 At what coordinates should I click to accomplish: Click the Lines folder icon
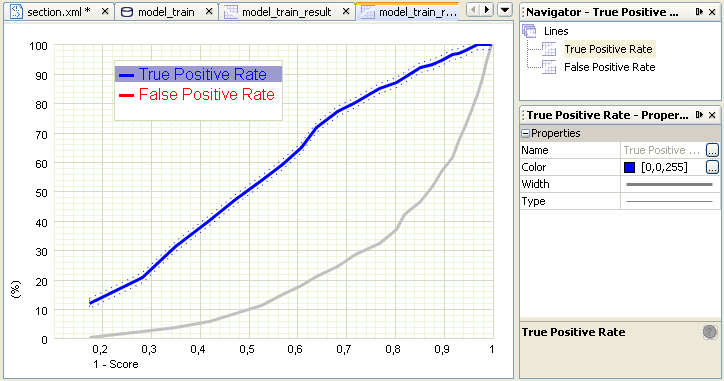tap(530, 31)
